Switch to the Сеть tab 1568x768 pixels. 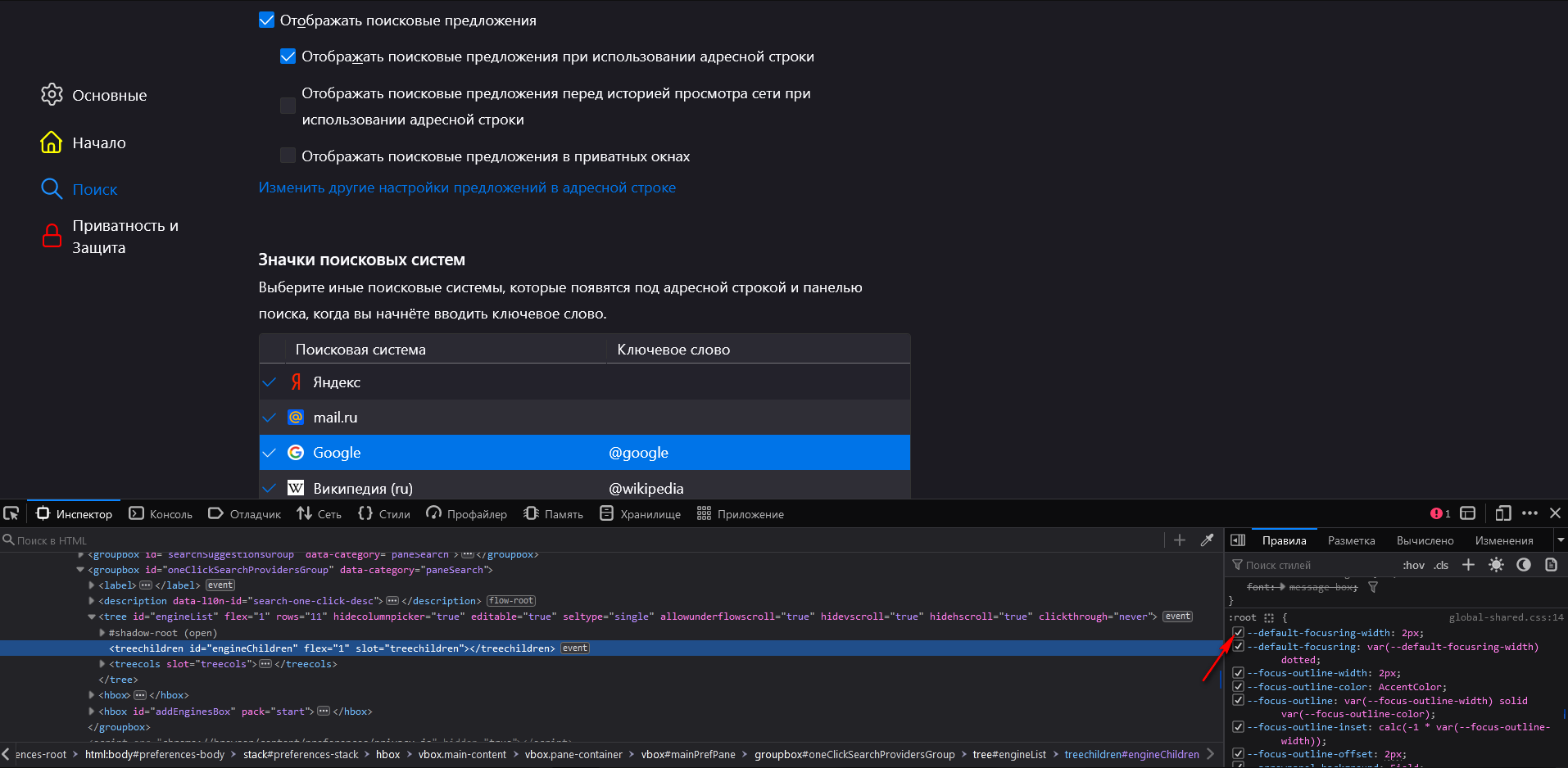319,513
